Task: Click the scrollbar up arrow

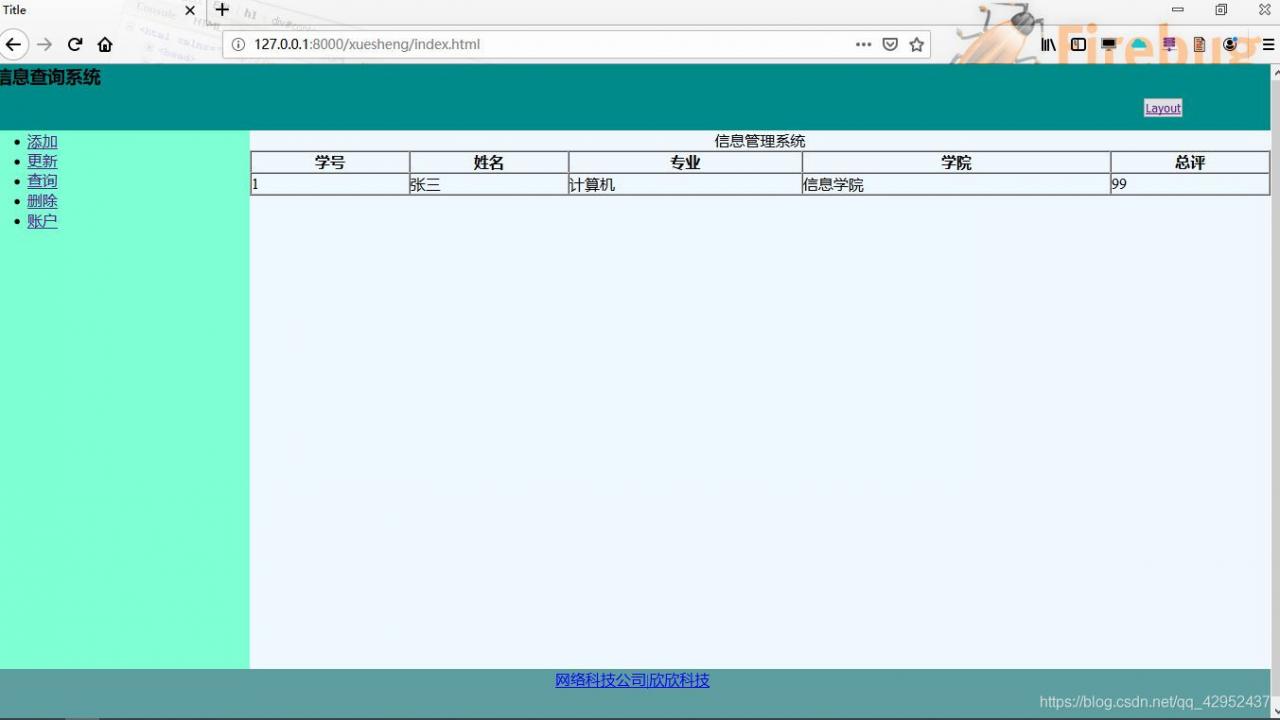Action: 1275,72
